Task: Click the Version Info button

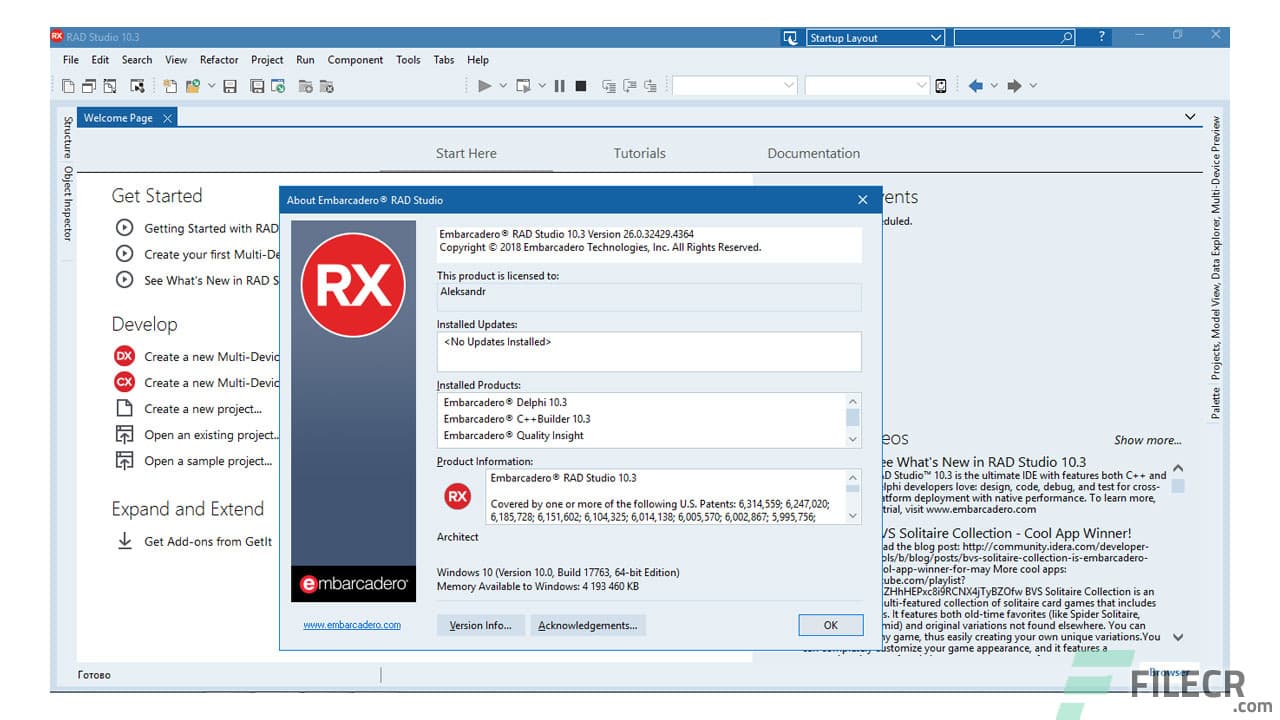Action: tap(480, 624)
